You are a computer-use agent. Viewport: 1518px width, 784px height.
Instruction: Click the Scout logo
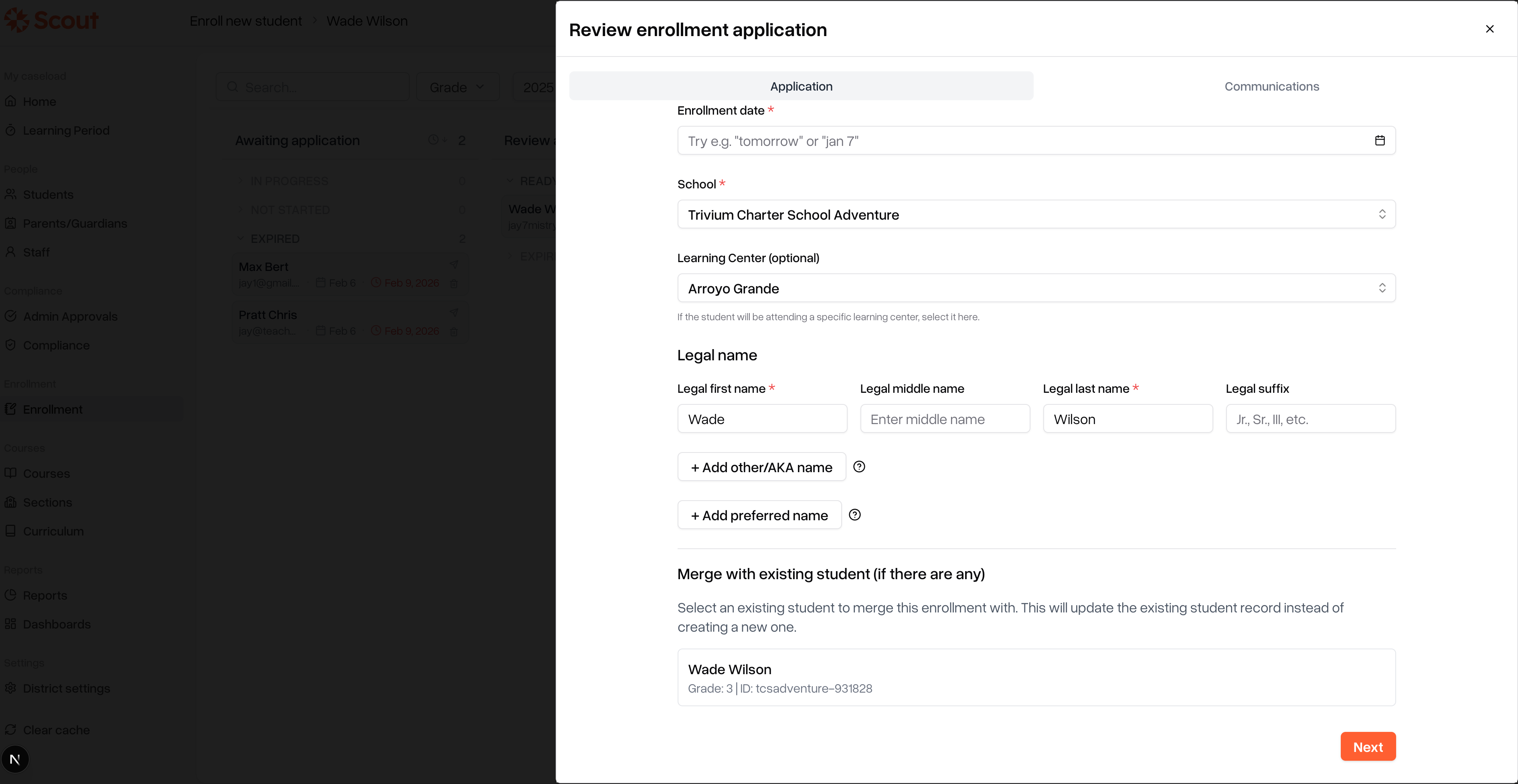tap(51, 20)
